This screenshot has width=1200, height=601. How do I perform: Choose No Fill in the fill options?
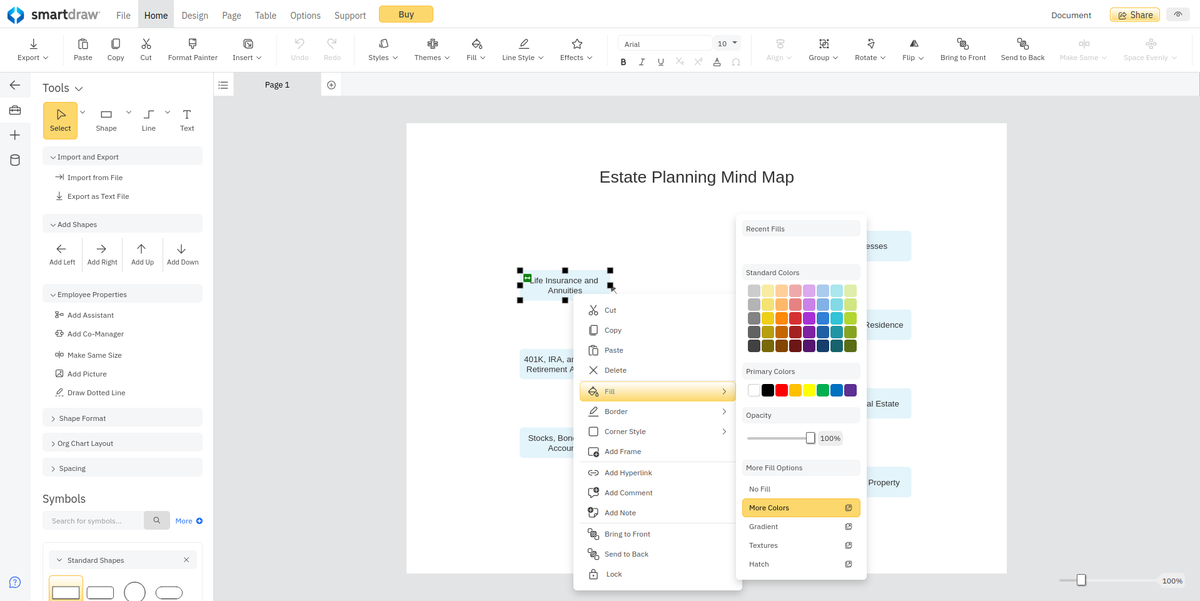[x=758, y=488]
